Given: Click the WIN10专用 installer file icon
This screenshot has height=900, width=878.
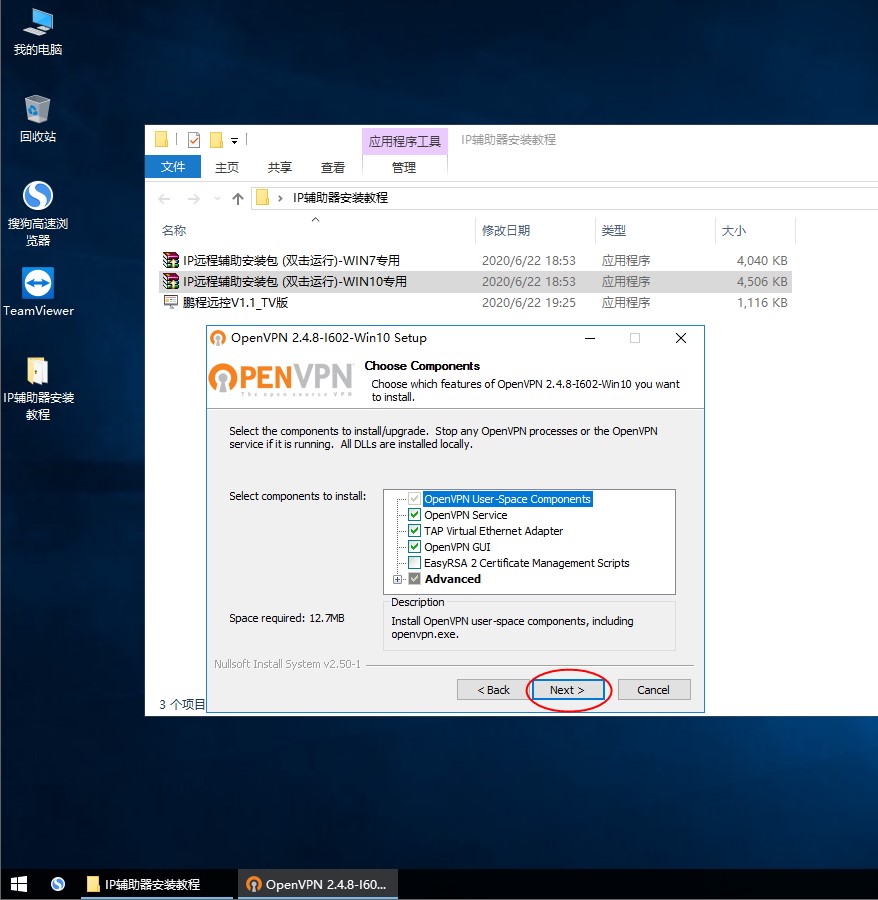Looking at the screenshot, I should (x=170, y=281).
